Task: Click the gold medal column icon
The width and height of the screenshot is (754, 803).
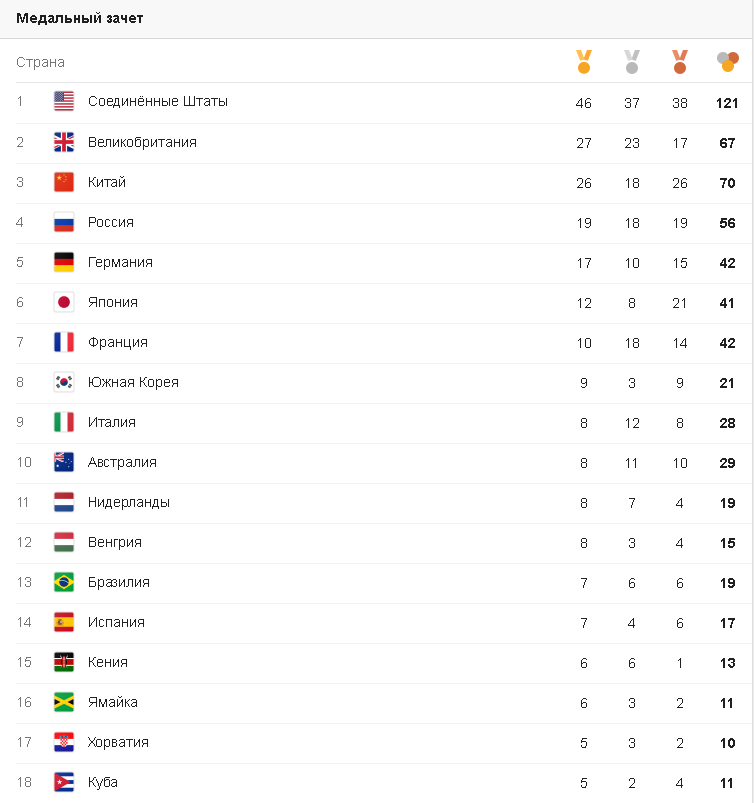Action: [584, 62]
